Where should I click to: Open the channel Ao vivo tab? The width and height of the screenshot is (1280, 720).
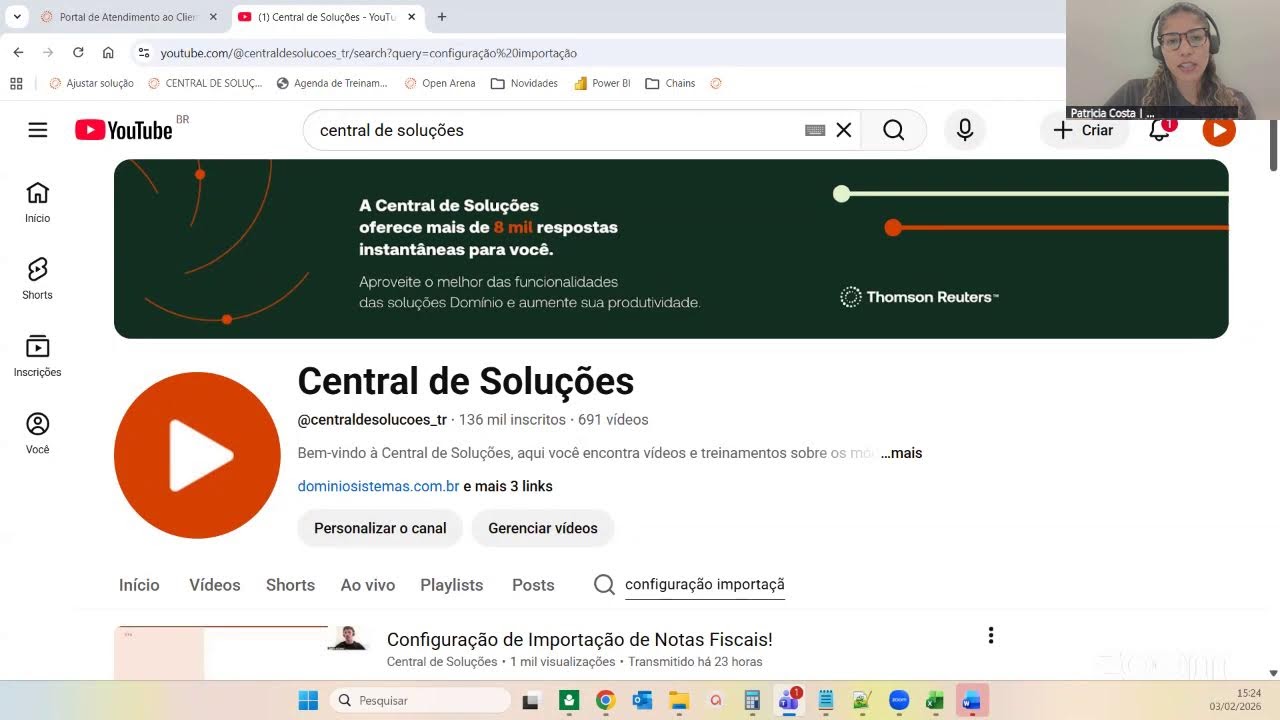[368, 585]
